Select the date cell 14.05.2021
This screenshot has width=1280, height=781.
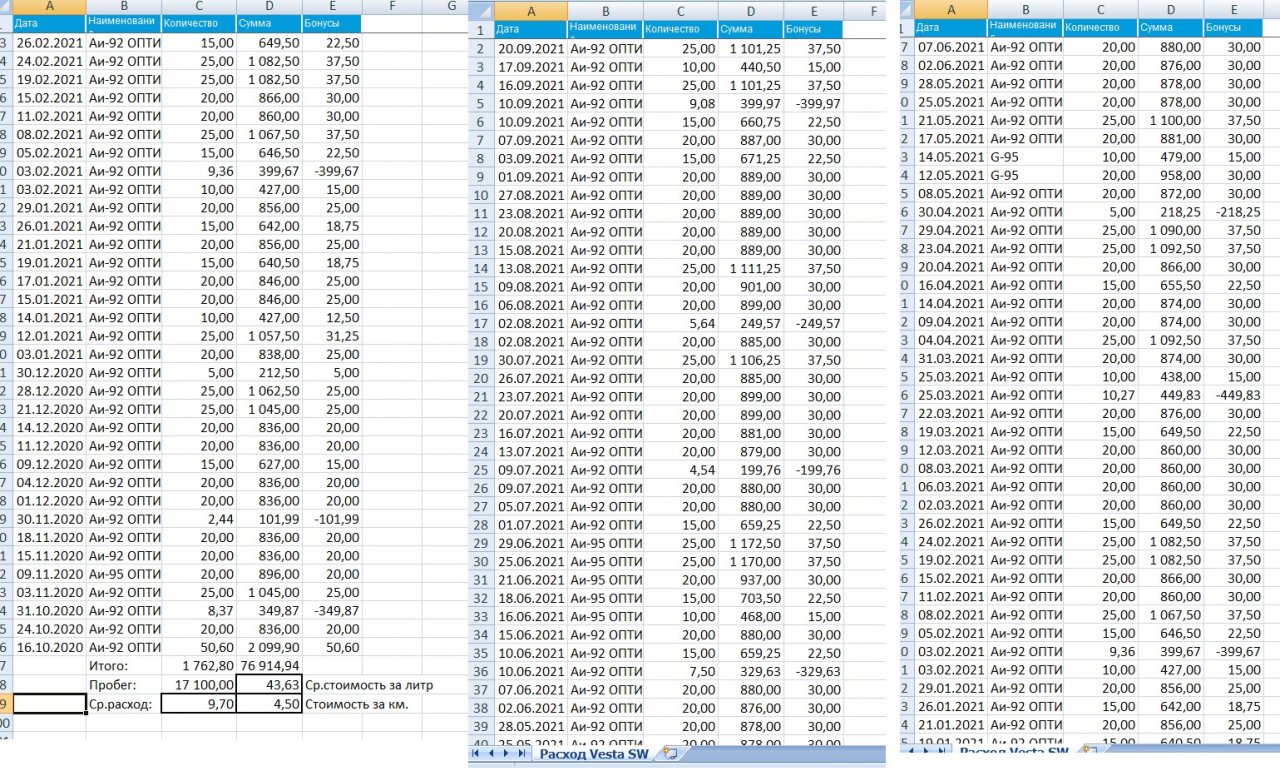click(x=951, y=157)
